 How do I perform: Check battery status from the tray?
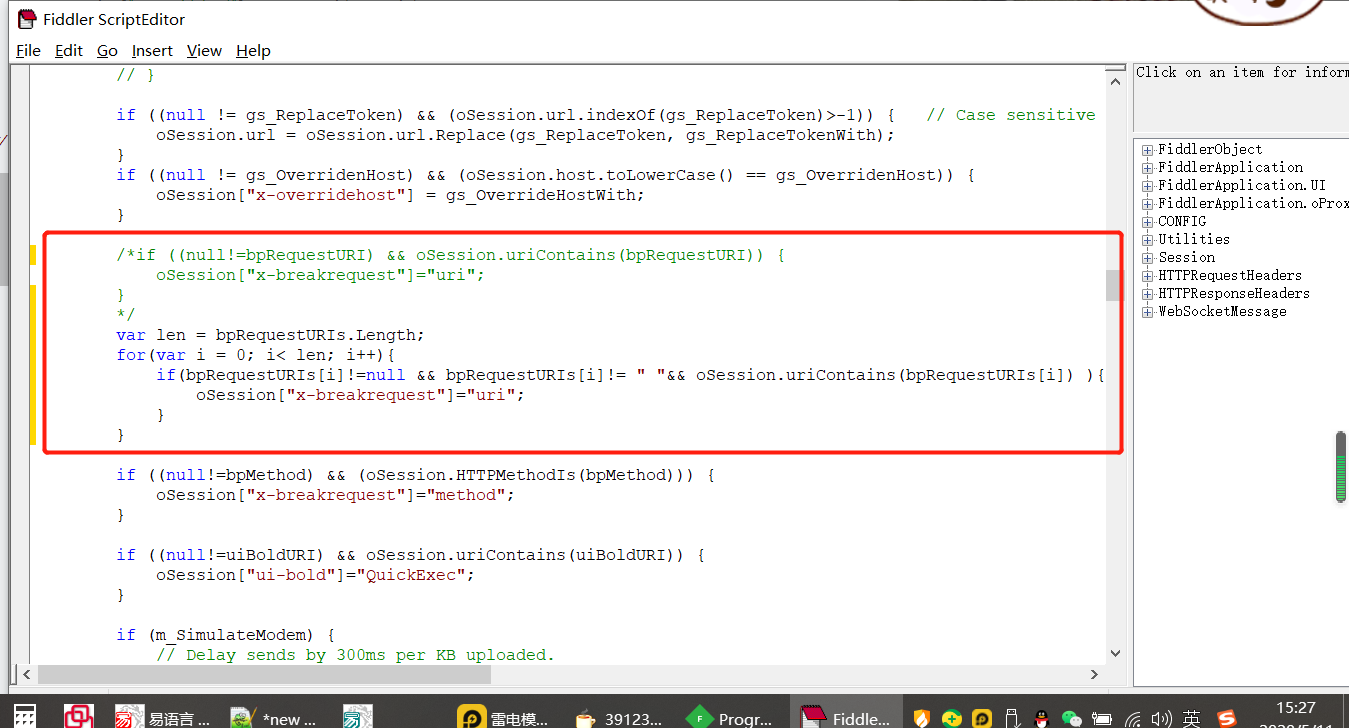(1102, 718)
